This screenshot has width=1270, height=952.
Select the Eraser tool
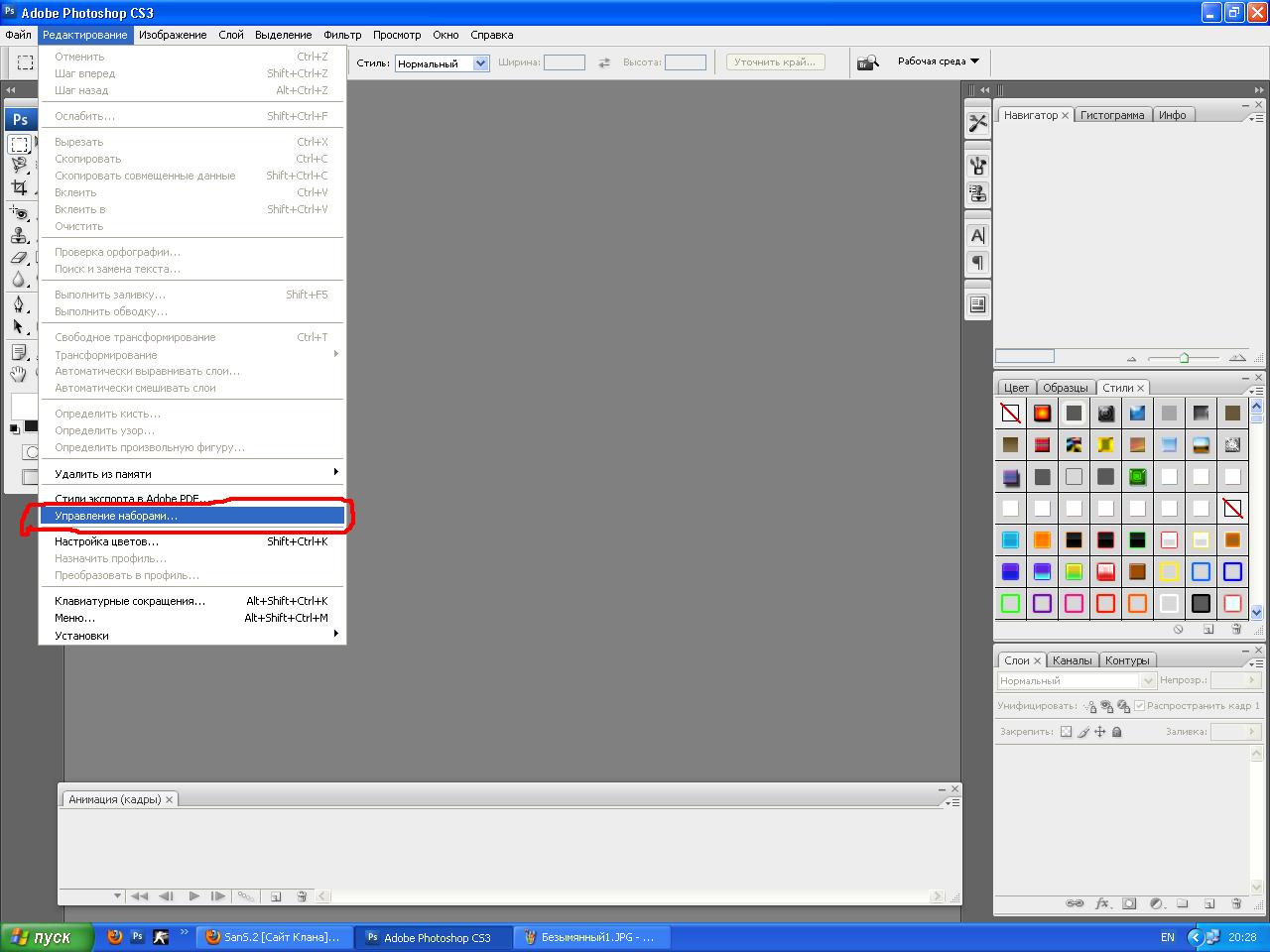pyautogui.click(x=19, y=258)
